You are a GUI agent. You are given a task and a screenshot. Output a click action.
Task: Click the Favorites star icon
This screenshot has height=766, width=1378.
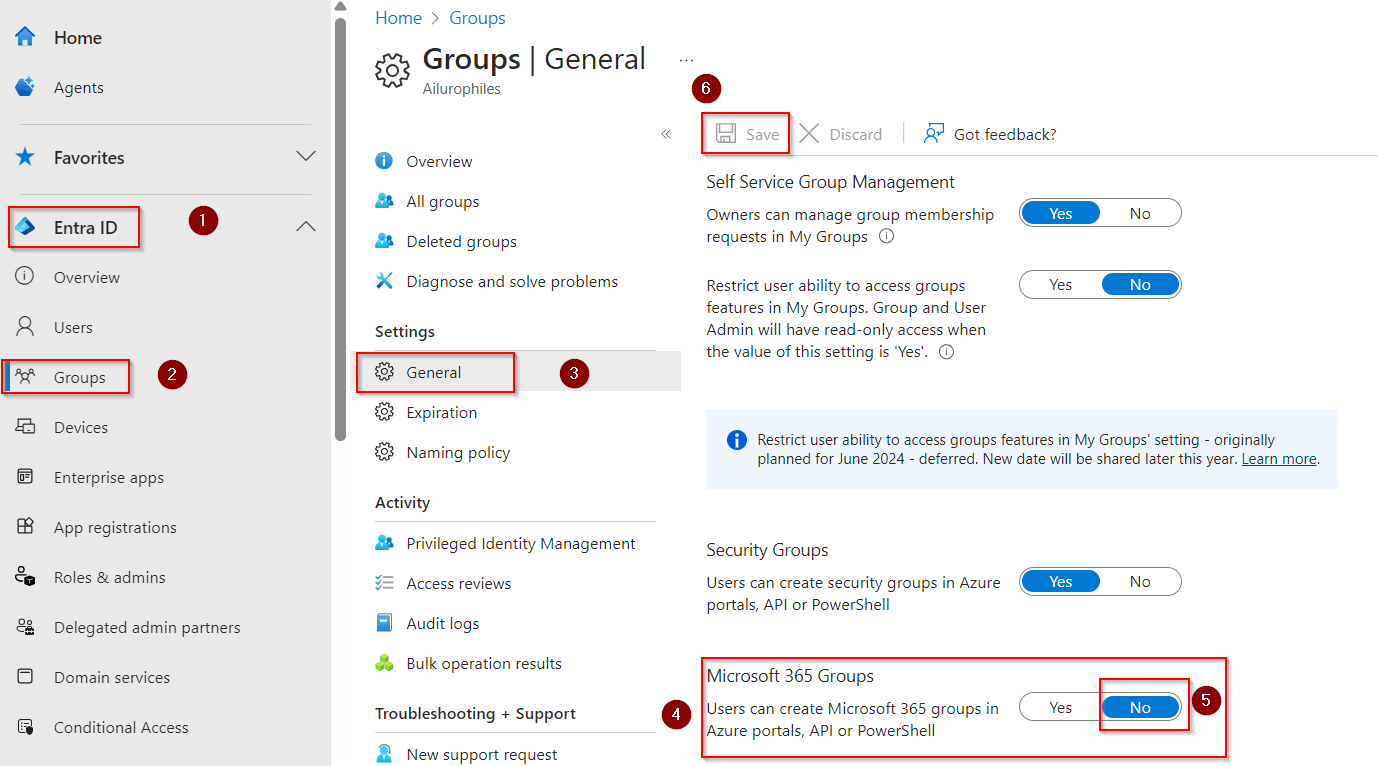pyautogui.click(x=26, y=157)
